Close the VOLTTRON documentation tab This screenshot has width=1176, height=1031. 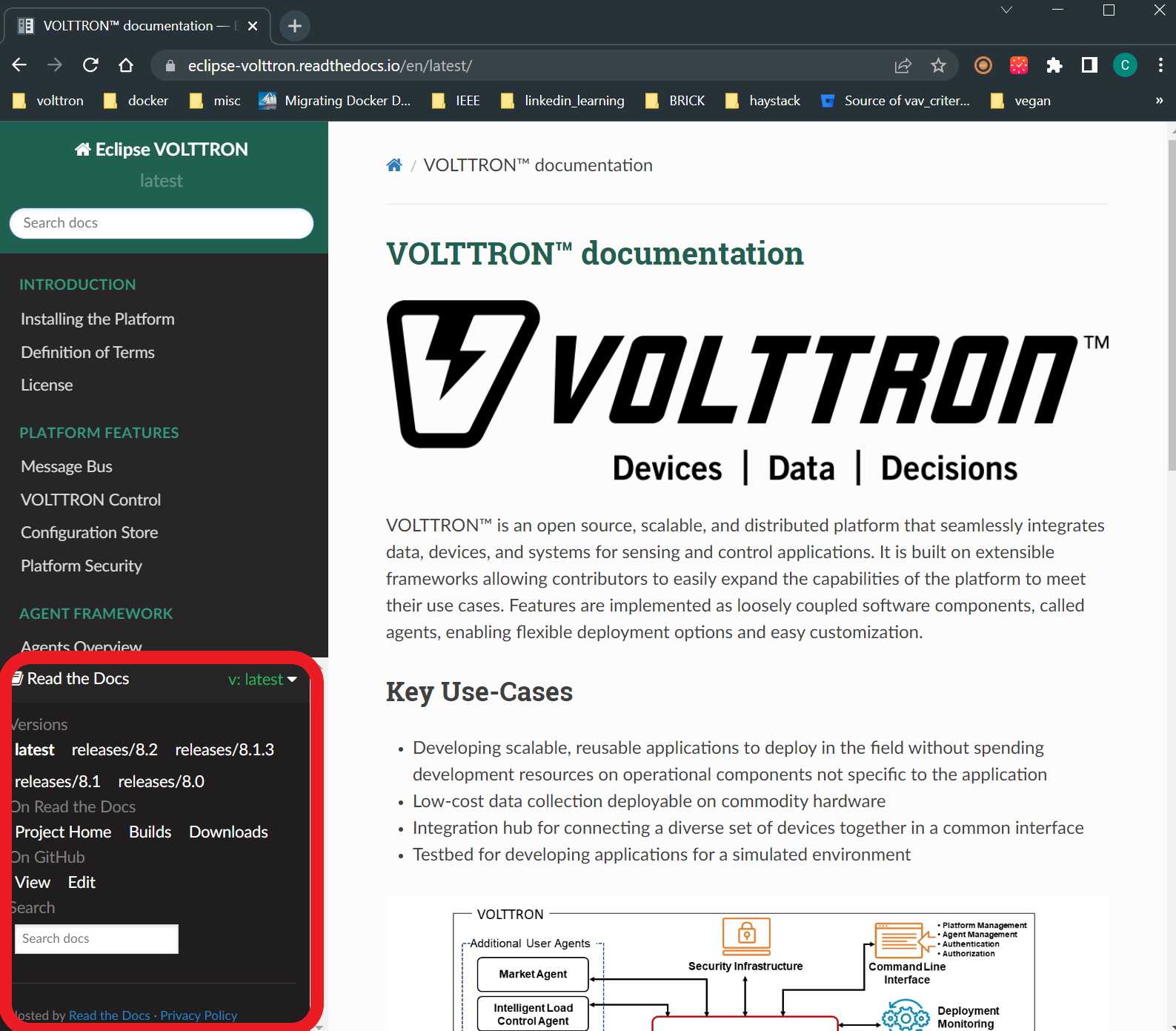(253, 26)
